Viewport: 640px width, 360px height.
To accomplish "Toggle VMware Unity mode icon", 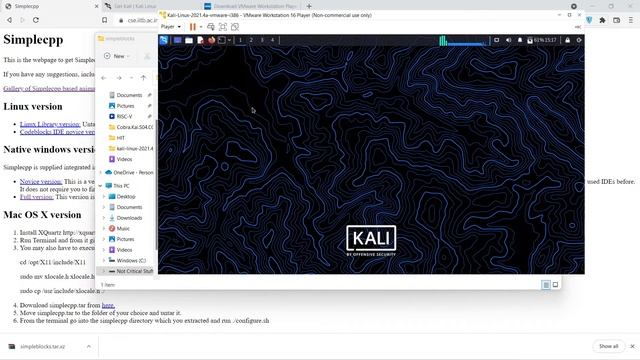I will (x=235, y=27).
